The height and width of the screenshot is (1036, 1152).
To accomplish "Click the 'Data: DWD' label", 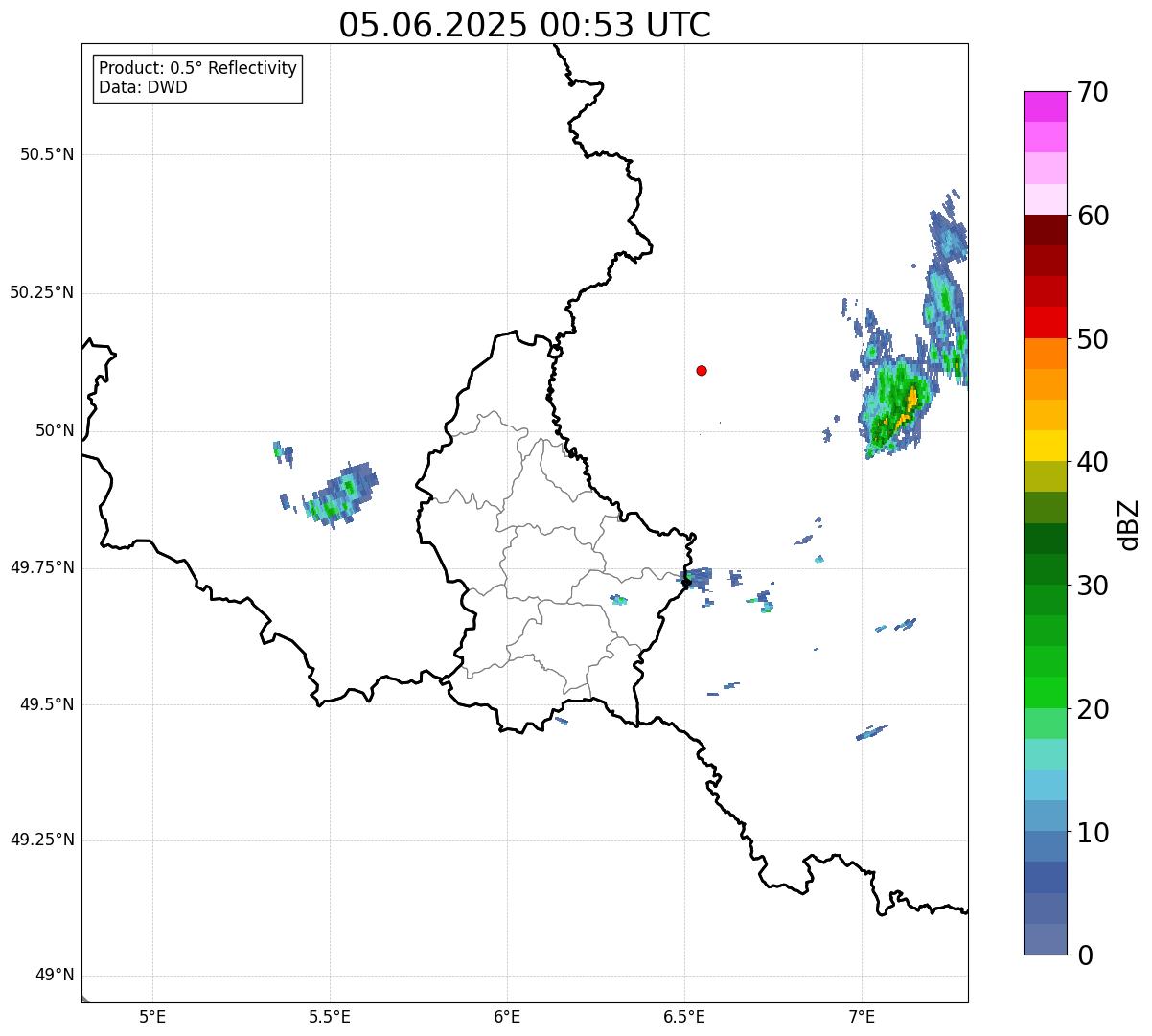I will (143, 88).
